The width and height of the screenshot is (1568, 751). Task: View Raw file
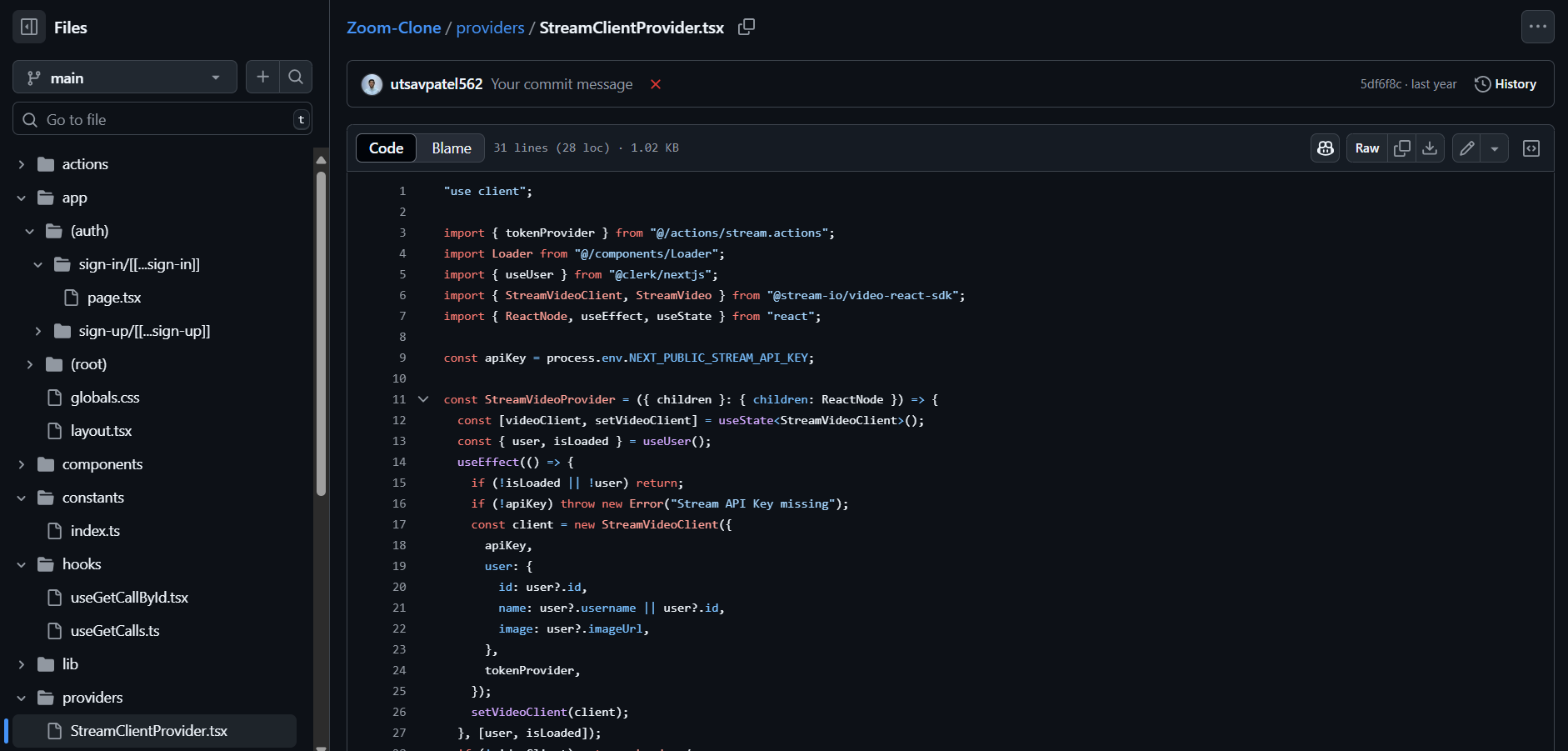(1366, 148)
